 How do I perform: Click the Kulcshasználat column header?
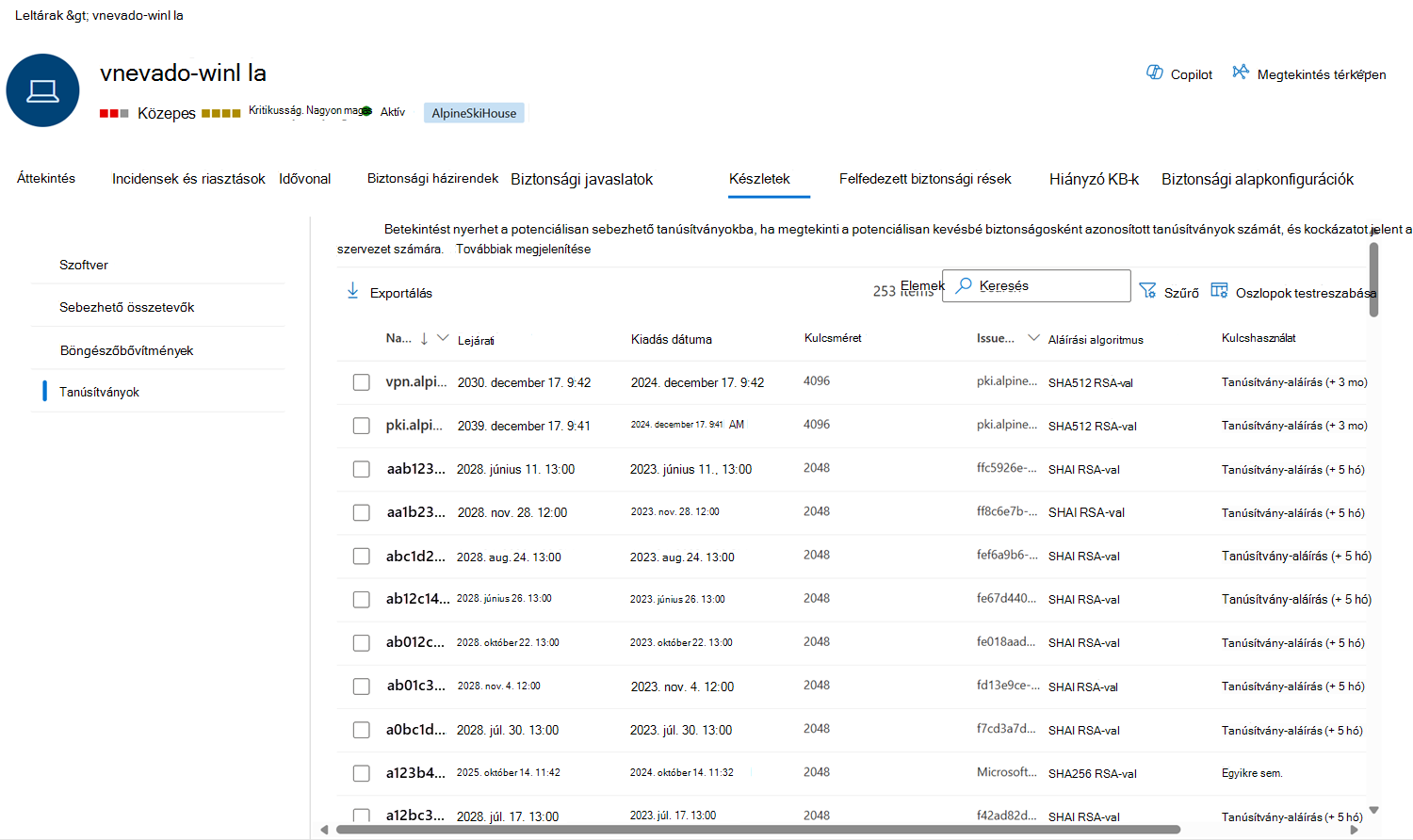point(1259,338)
